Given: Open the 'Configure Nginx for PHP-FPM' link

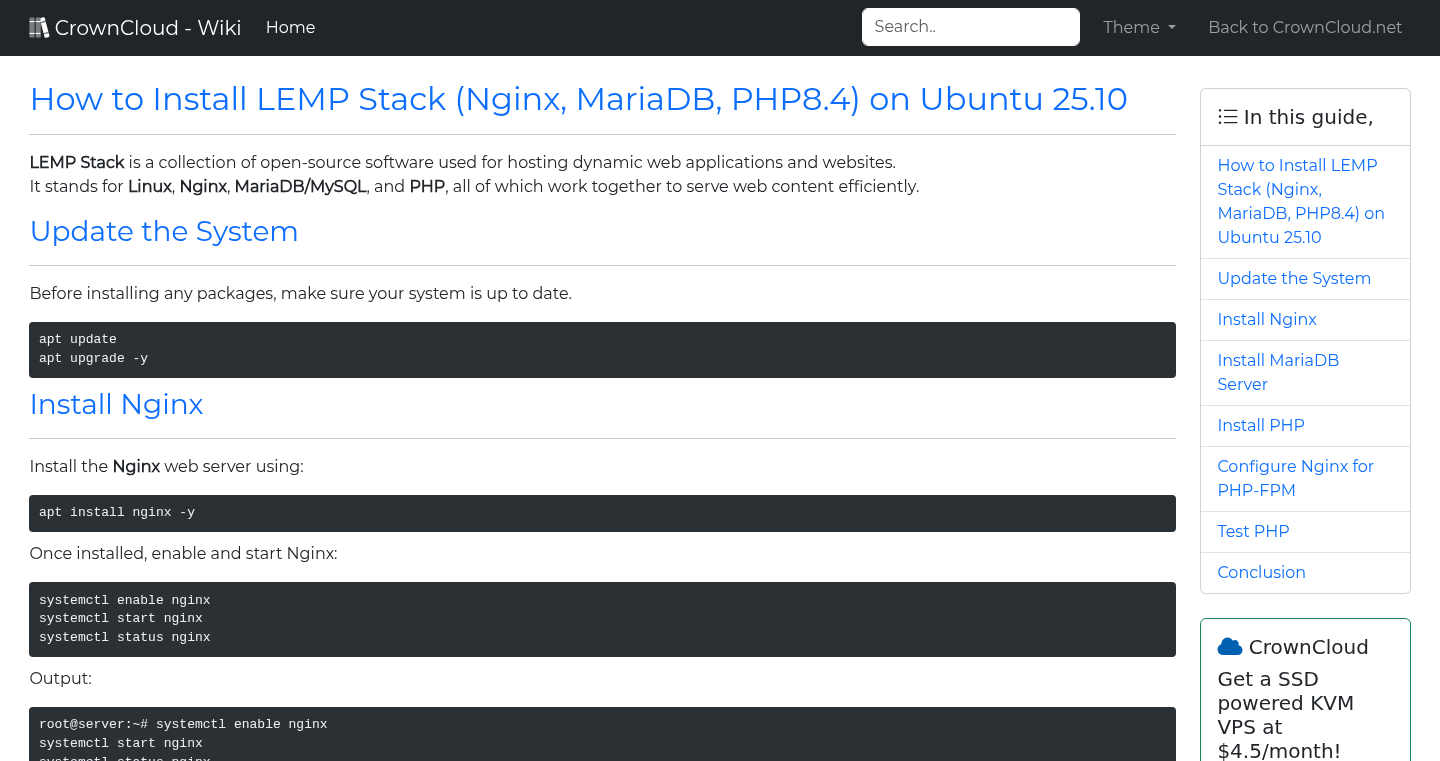Looking at the screenshot, I should point(1295,478).
